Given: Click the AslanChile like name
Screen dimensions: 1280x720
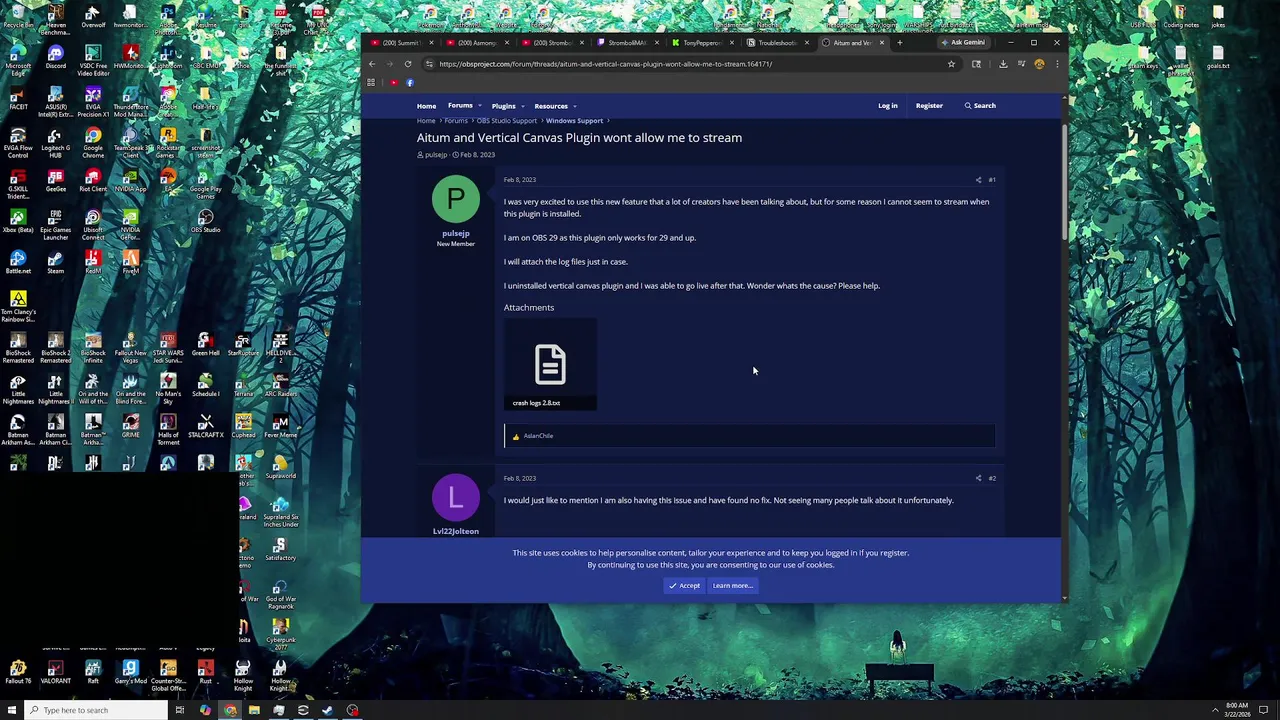Looking at the screenshot, I should click(538, 436).
